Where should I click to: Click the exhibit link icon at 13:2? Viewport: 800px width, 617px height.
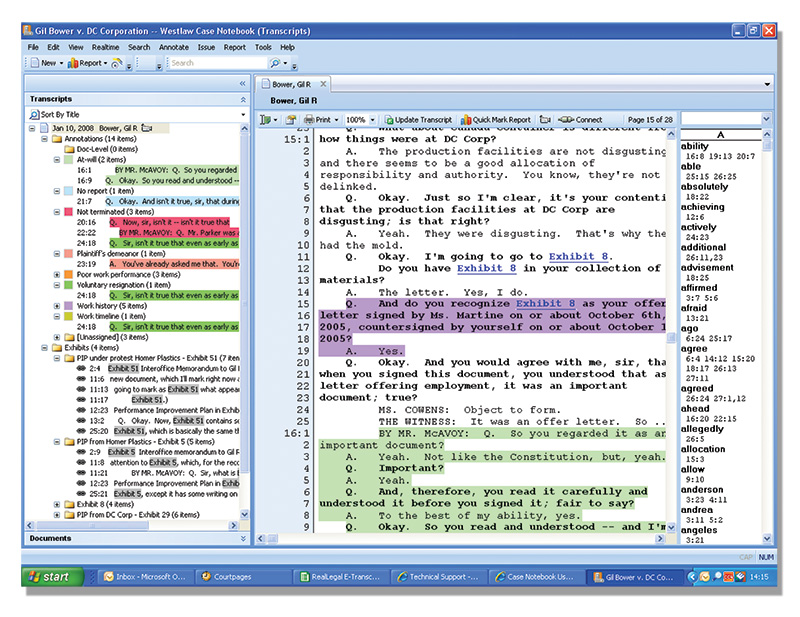pos(81,421)
